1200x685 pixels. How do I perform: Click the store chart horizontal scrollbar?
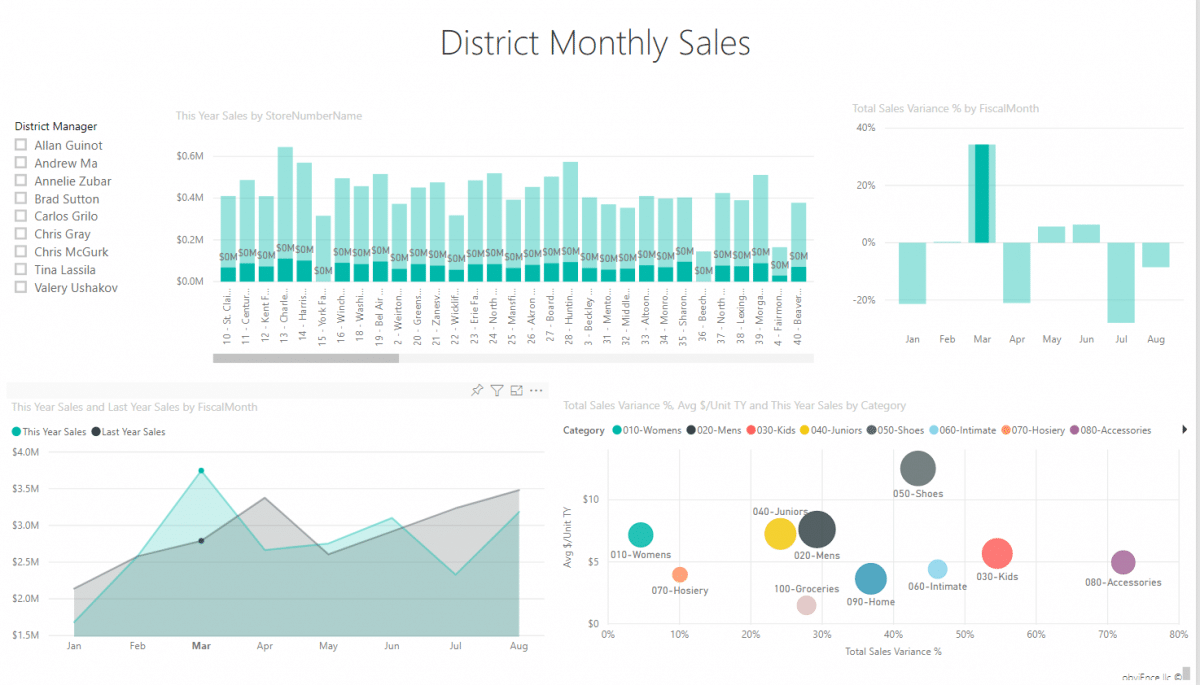point(306,358)
